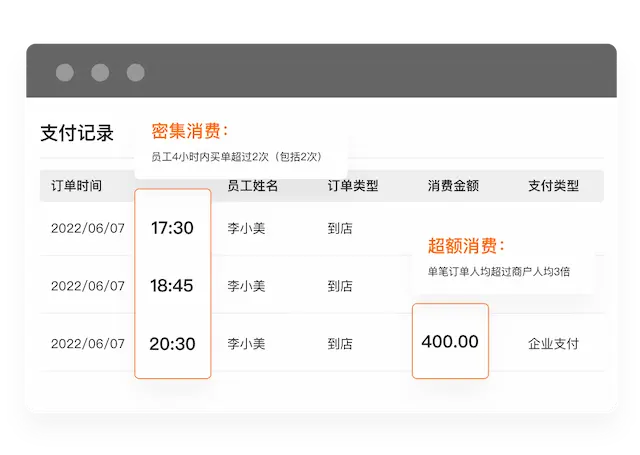The image size is (640, 455).
Task: Click the 企业支付 payment type cell
Action: pos(553,344)
